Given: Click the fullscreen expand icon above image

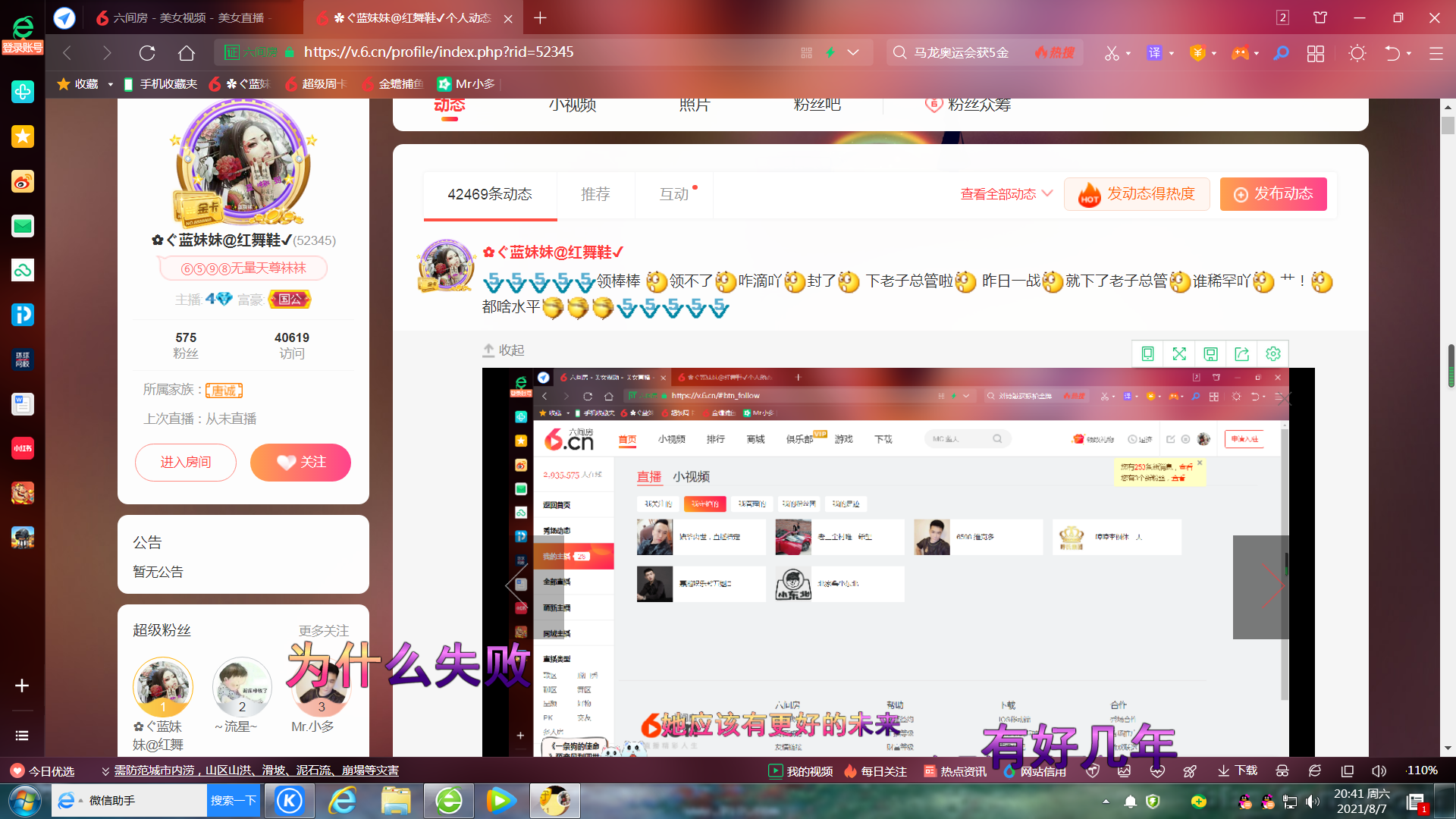Looking at the screenshot, I should click(1179, 354).
